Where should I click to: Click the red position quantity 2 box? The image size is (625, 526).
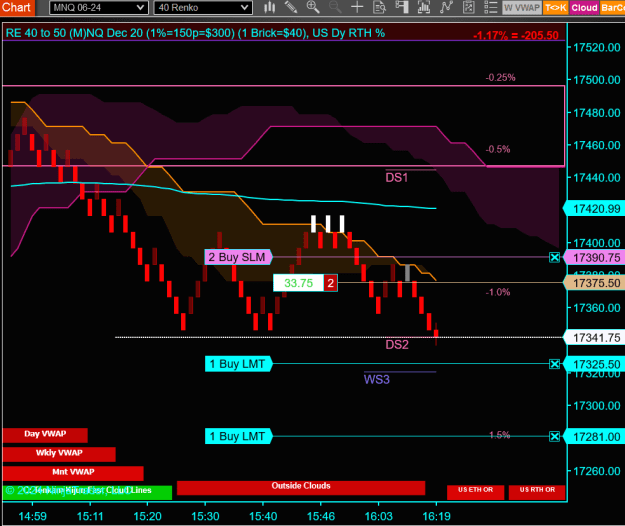[x=330, y=283]
